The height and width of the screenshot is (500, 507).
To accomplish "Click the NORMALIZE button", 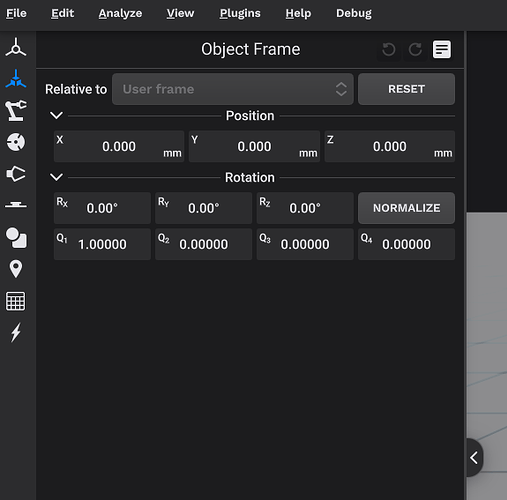I will coord(406,208).
